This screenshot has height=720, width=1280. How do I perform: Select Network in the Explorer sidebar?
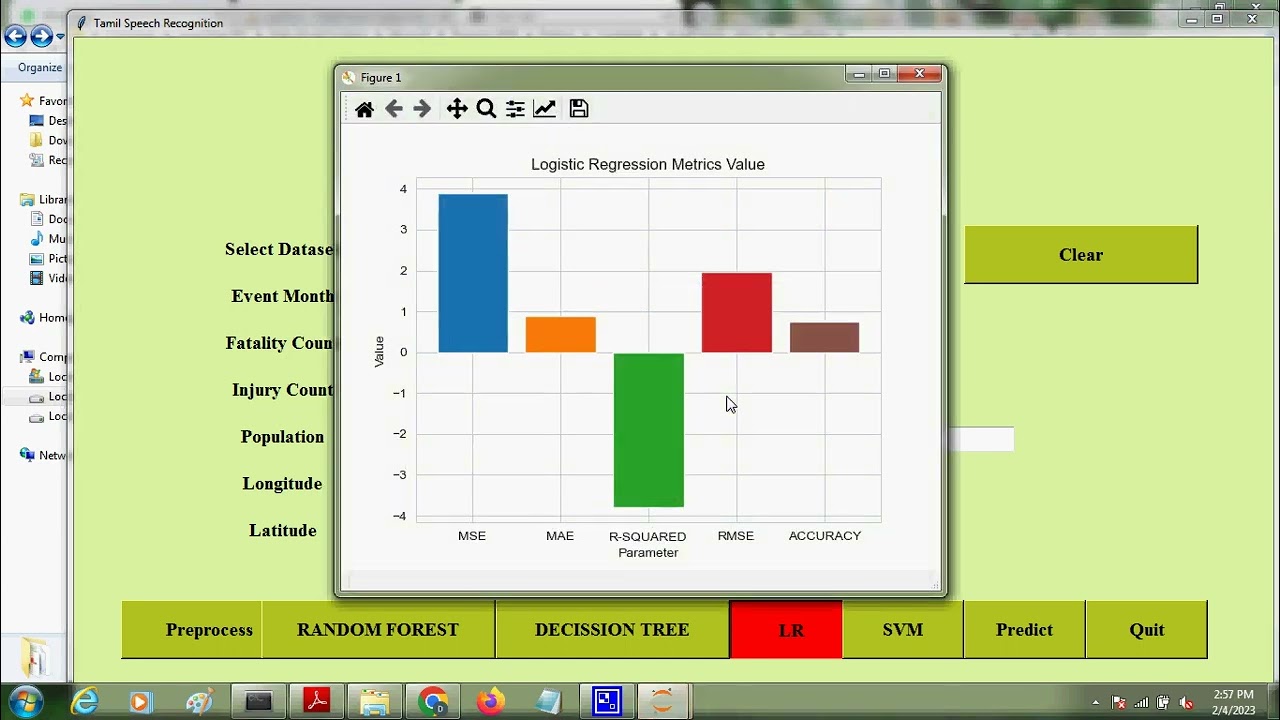click(43, 455)
